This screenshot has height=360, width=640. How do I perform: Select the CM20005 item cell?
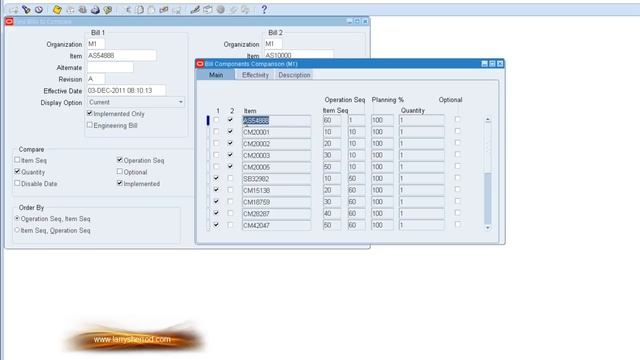[276, 167]
